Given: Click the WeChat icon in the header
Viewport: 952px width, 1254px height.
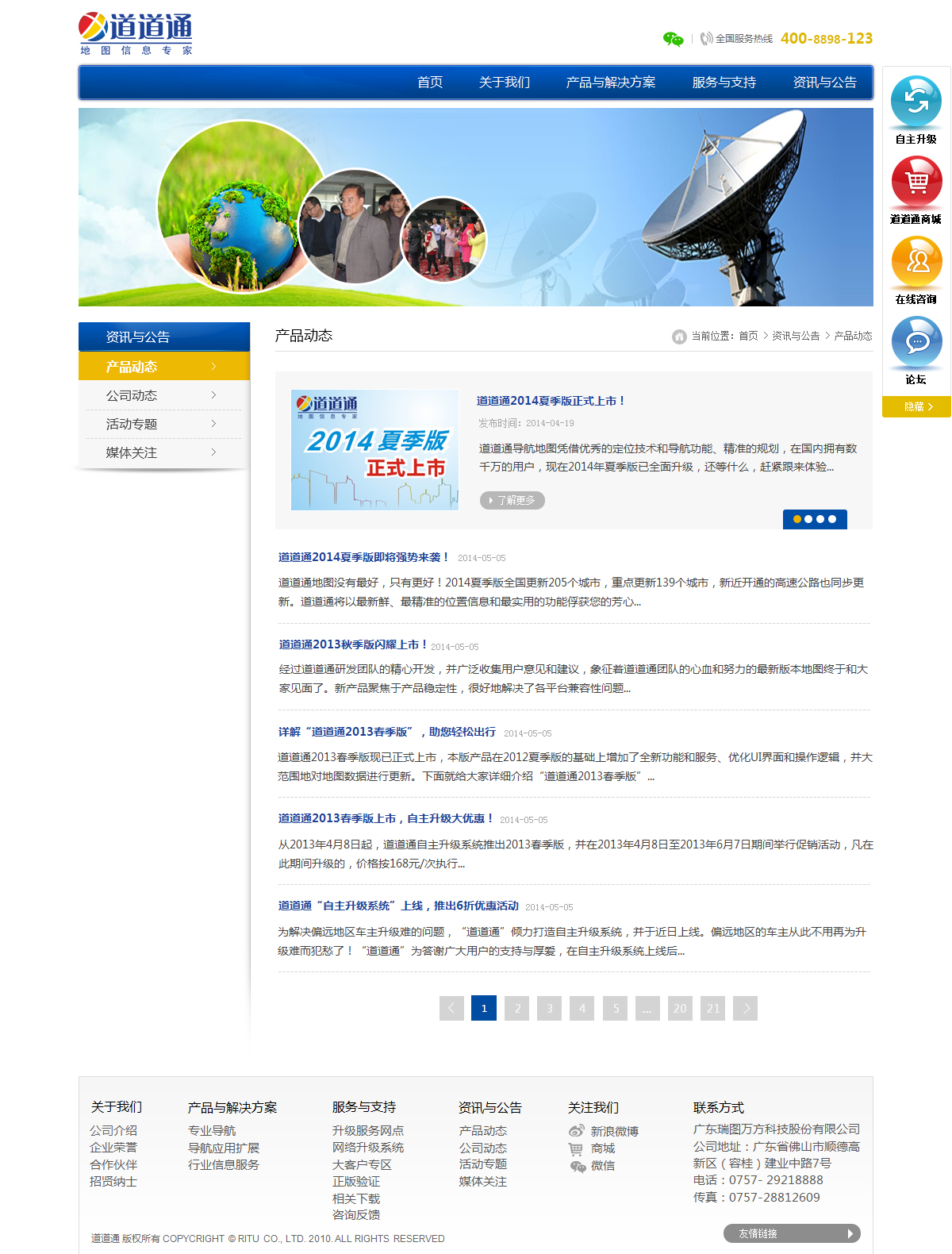Looking at the screenshot, I should 673,39.
